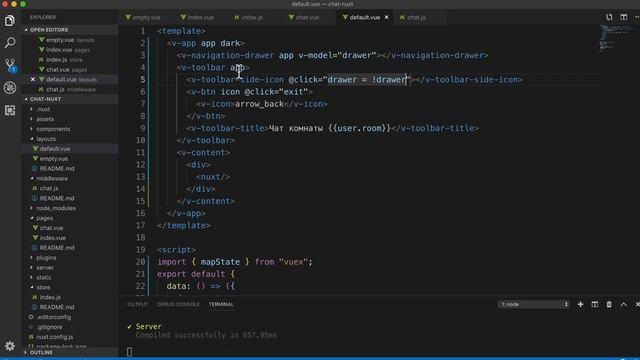Screen dimensions: 640x360
Task: Select default.vue under layouts folder
Action: (x=70, y=149)
